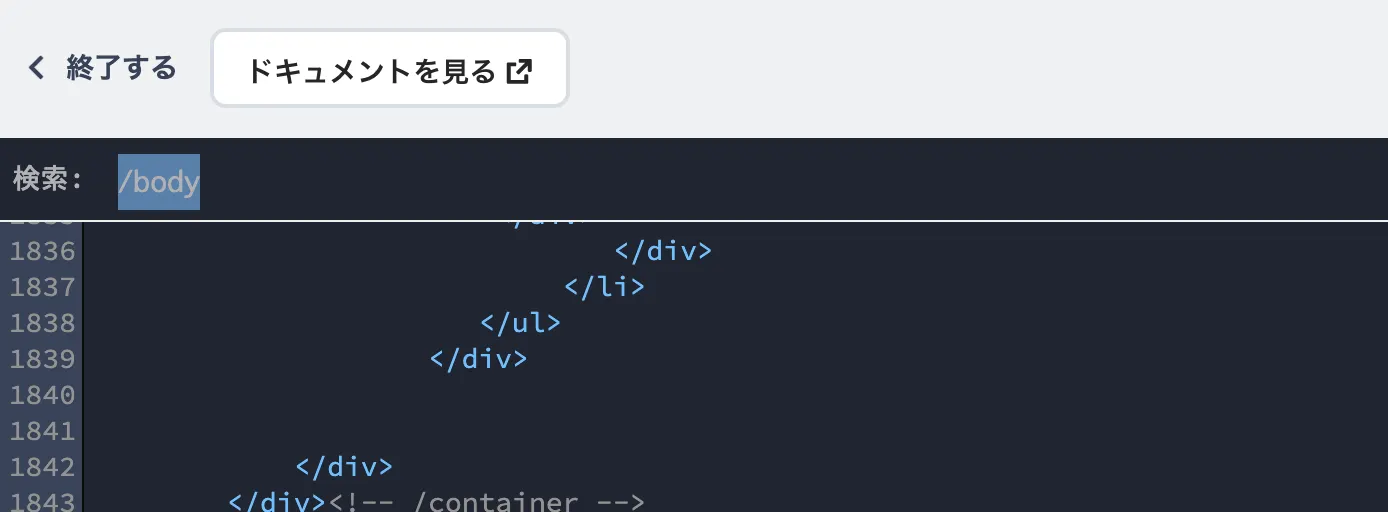This screenshot has height=512, width=1388.
Task: Place cursor on </div> at line 1839
Action: [x=478, y=359]
